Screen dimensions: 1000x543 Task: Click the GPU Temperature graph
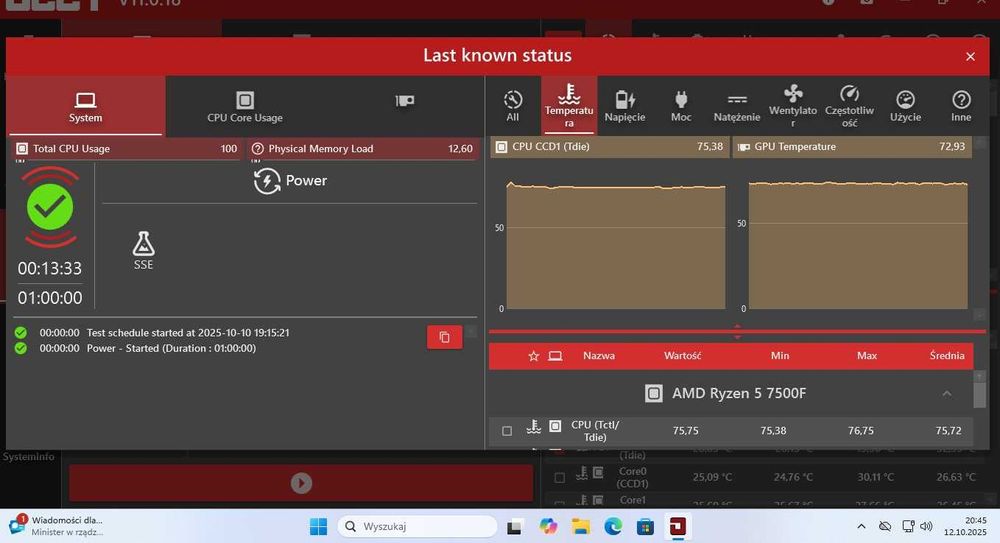pyautogui.click(x=858, y=245)
